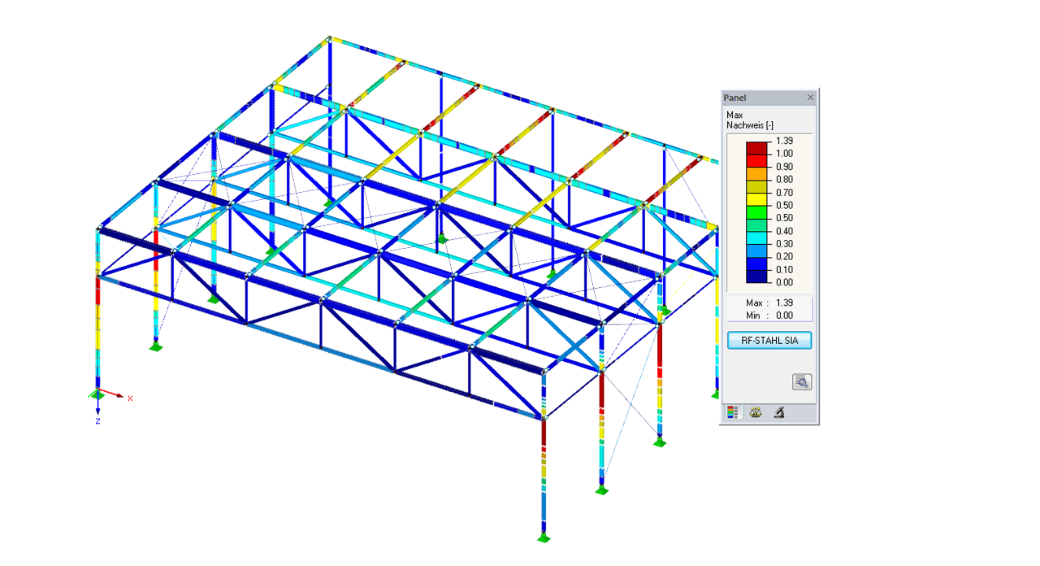Close the Panel window

[x=810, y=98]
